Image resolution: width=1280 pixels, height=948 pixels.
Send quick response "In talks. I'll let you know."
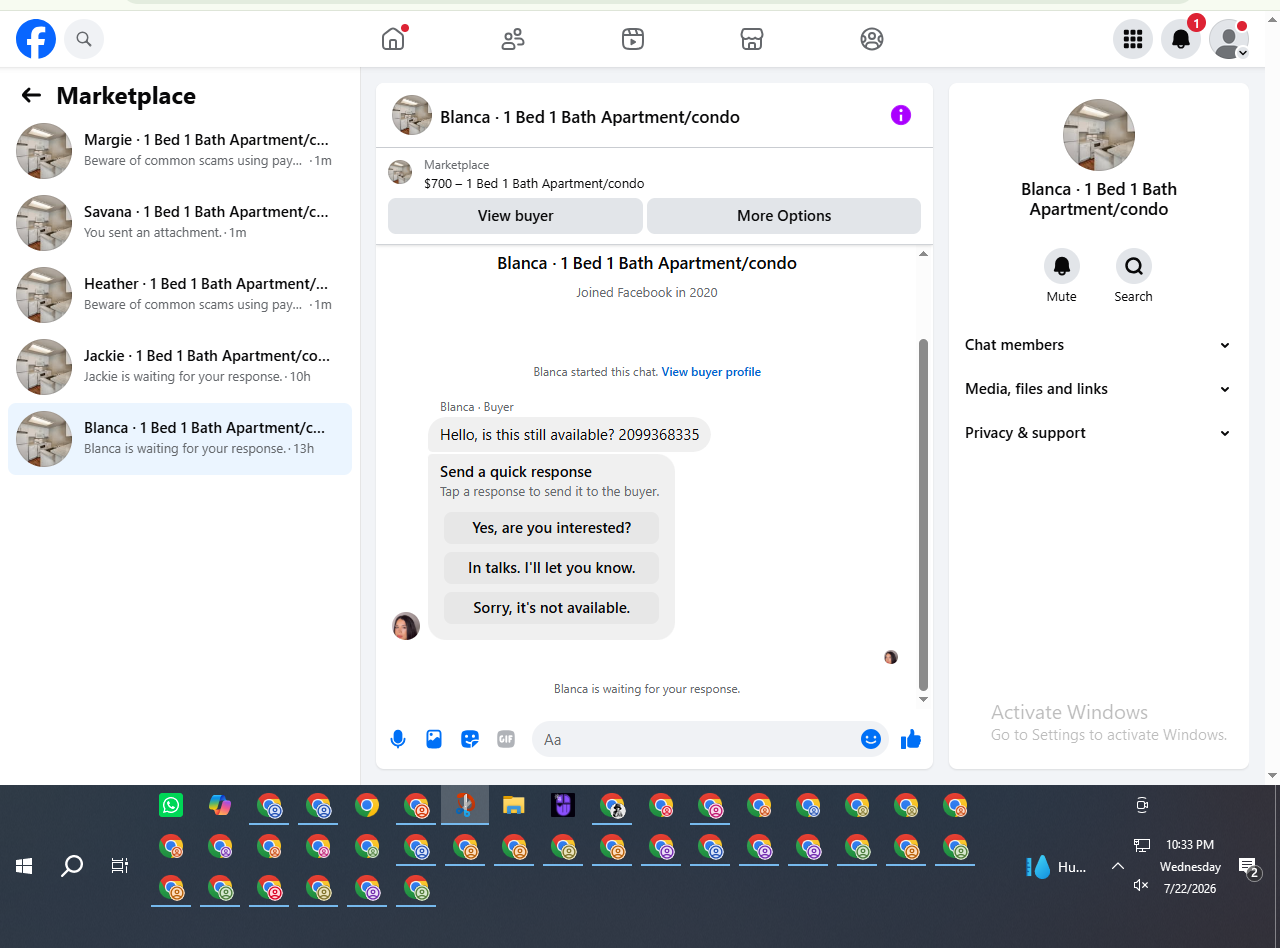(x=552, y=568)
